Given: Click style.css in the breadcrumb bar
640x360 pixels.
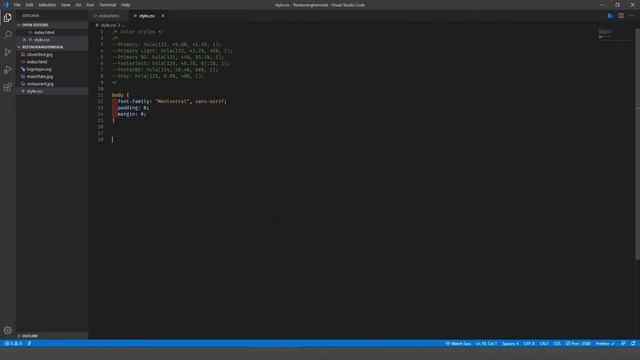Looking at the screenshot, I should [x=108, y=25].
